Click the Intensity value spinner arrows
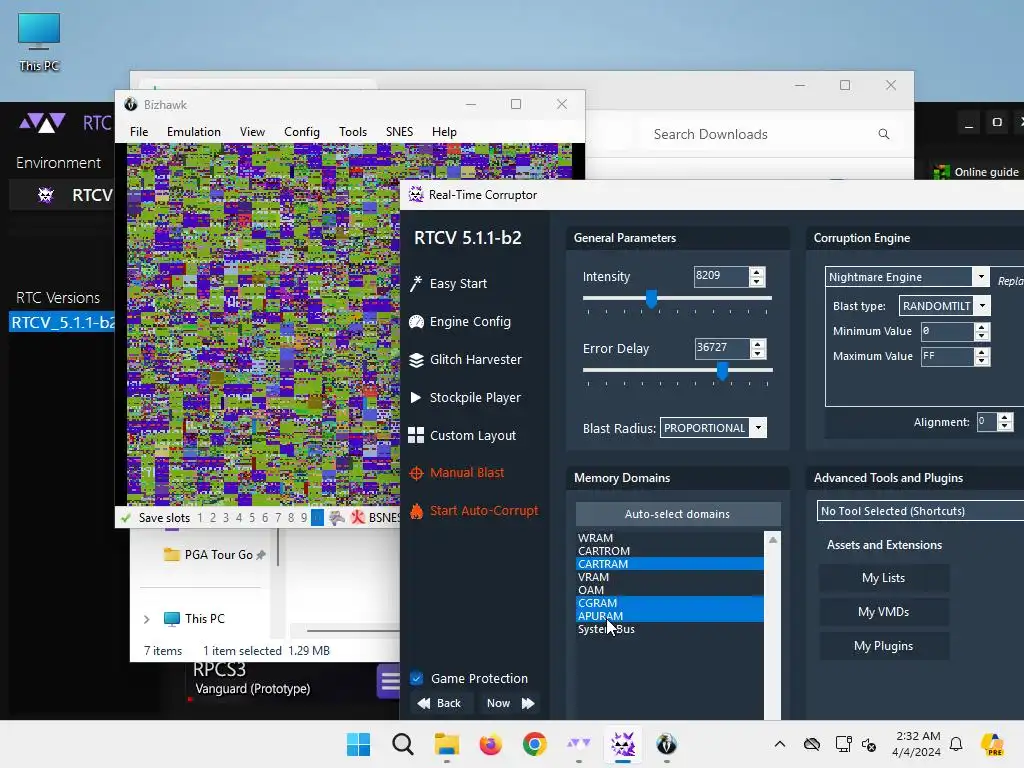 [757, 276]
